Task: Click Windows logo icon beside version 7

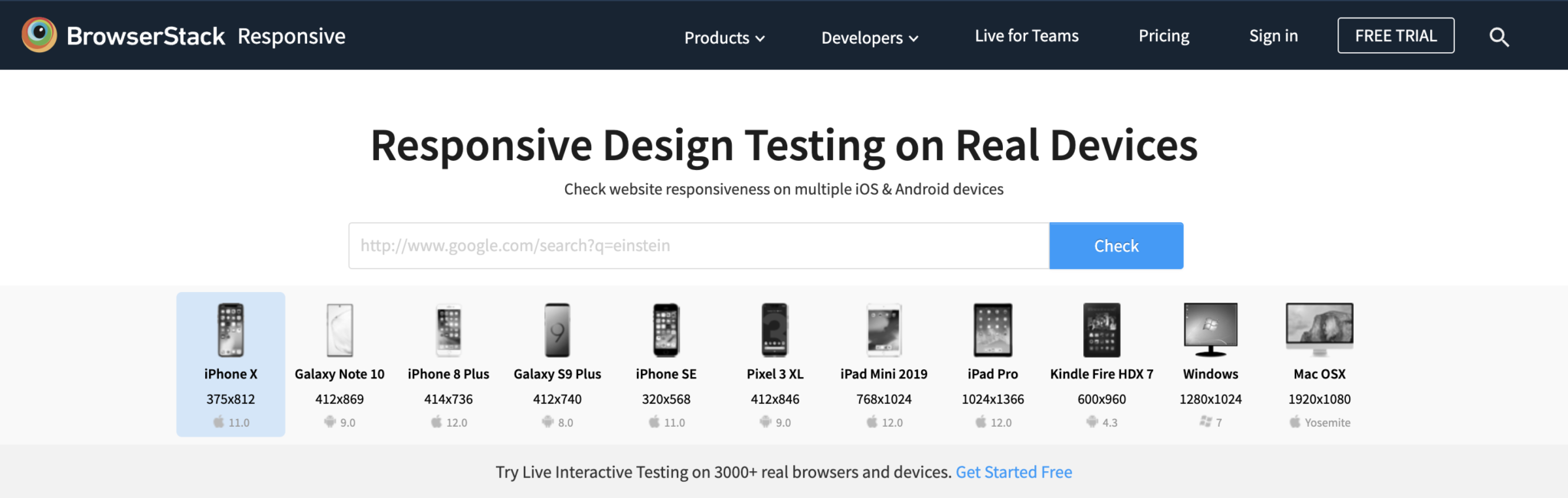Action: tap(1206, 422)
